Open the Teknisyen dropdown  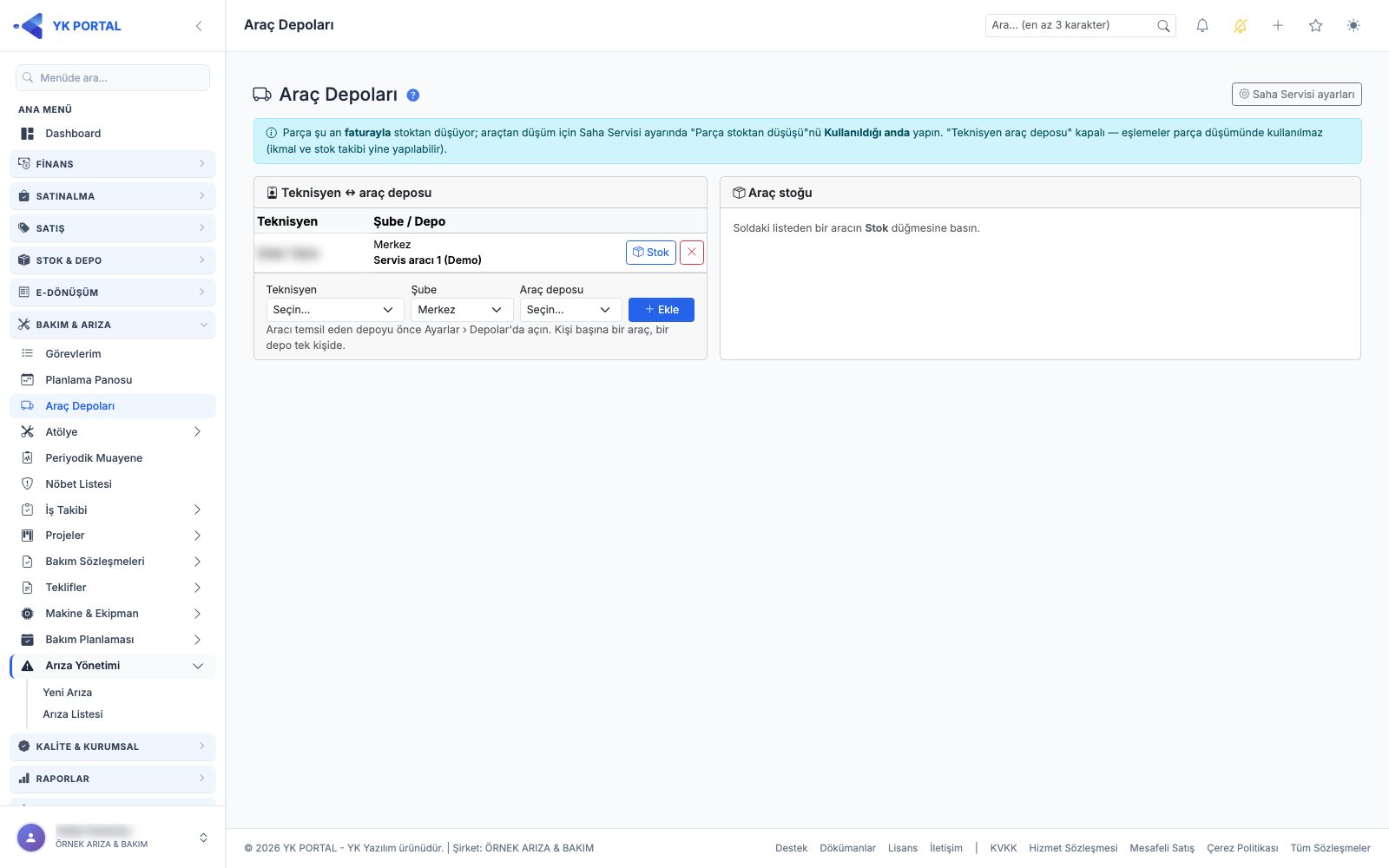click(x=335, y=310)
